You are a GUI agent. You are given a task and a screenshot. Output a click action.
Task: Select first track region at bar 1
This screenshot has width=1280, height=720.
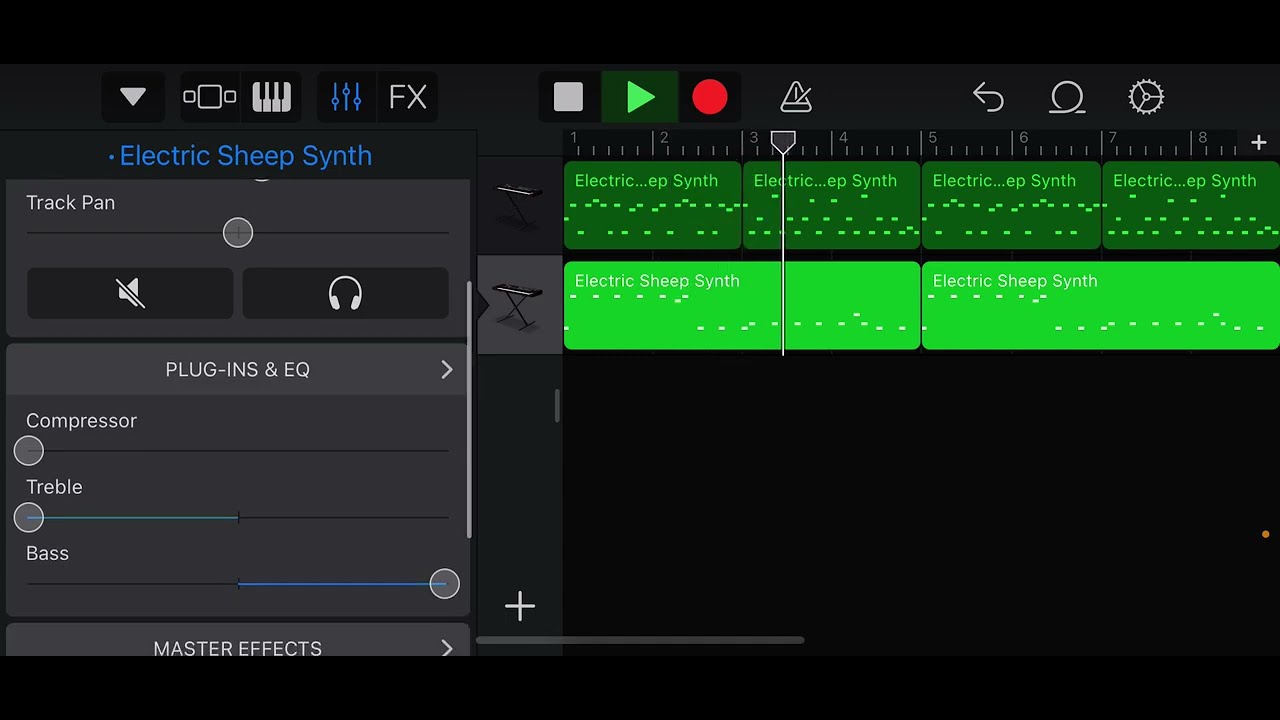[x=653, y=205]
